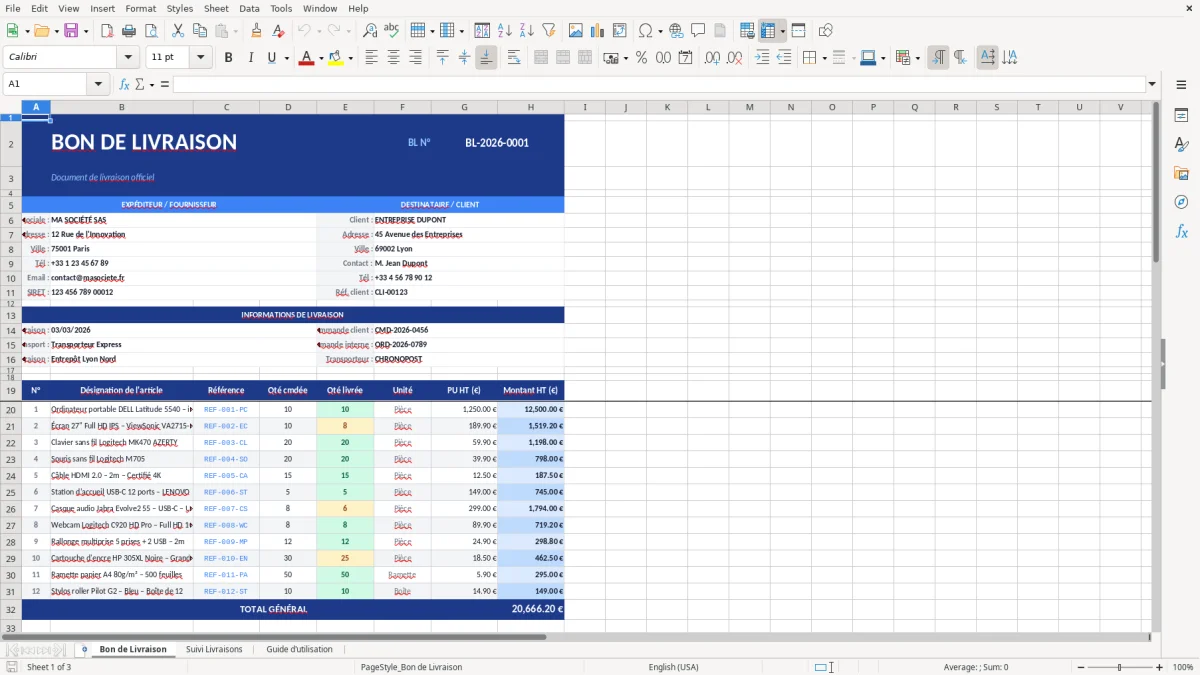Open the font color dropdown arrow
Image resolution: width=1200 pixels, height=675 pixels.
pos(321,57)
